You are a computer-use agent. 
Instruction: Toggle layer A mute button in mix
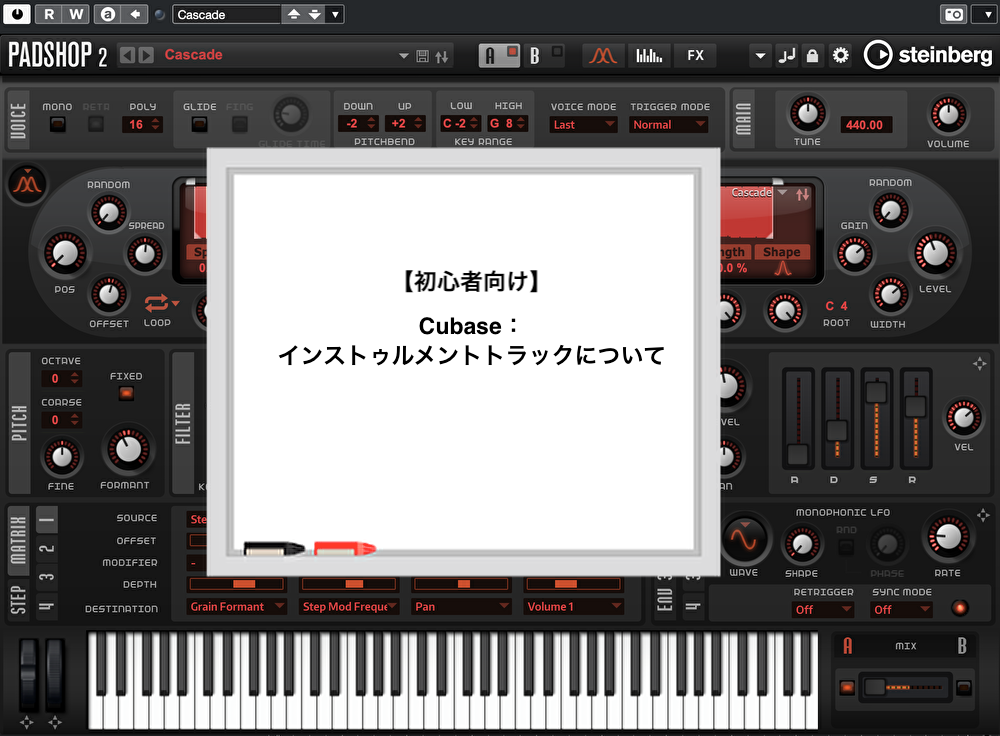[x=847, y=688]
